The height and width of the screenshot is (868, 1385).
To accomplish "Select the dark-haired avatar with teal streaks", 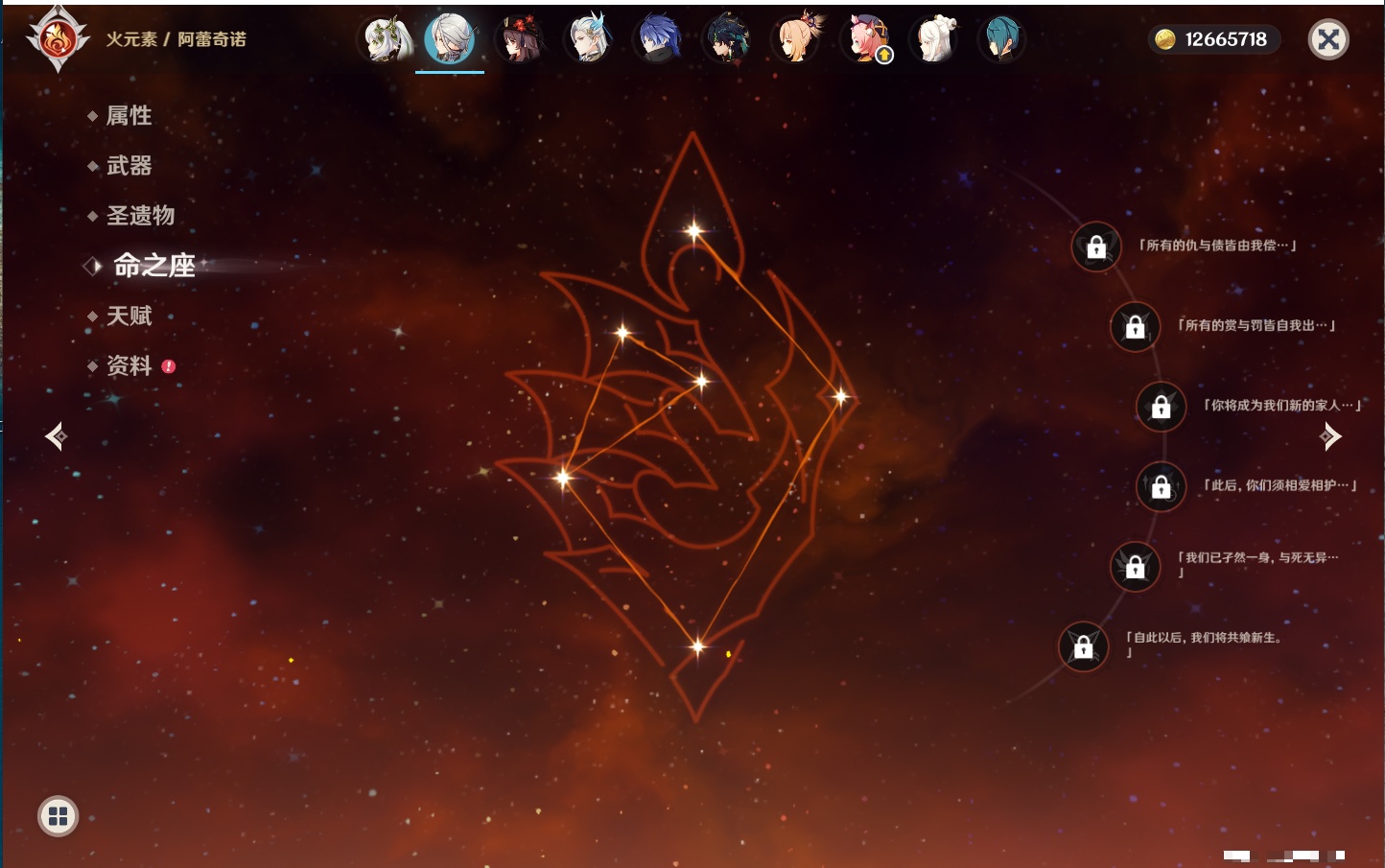I will coord(727,39).
